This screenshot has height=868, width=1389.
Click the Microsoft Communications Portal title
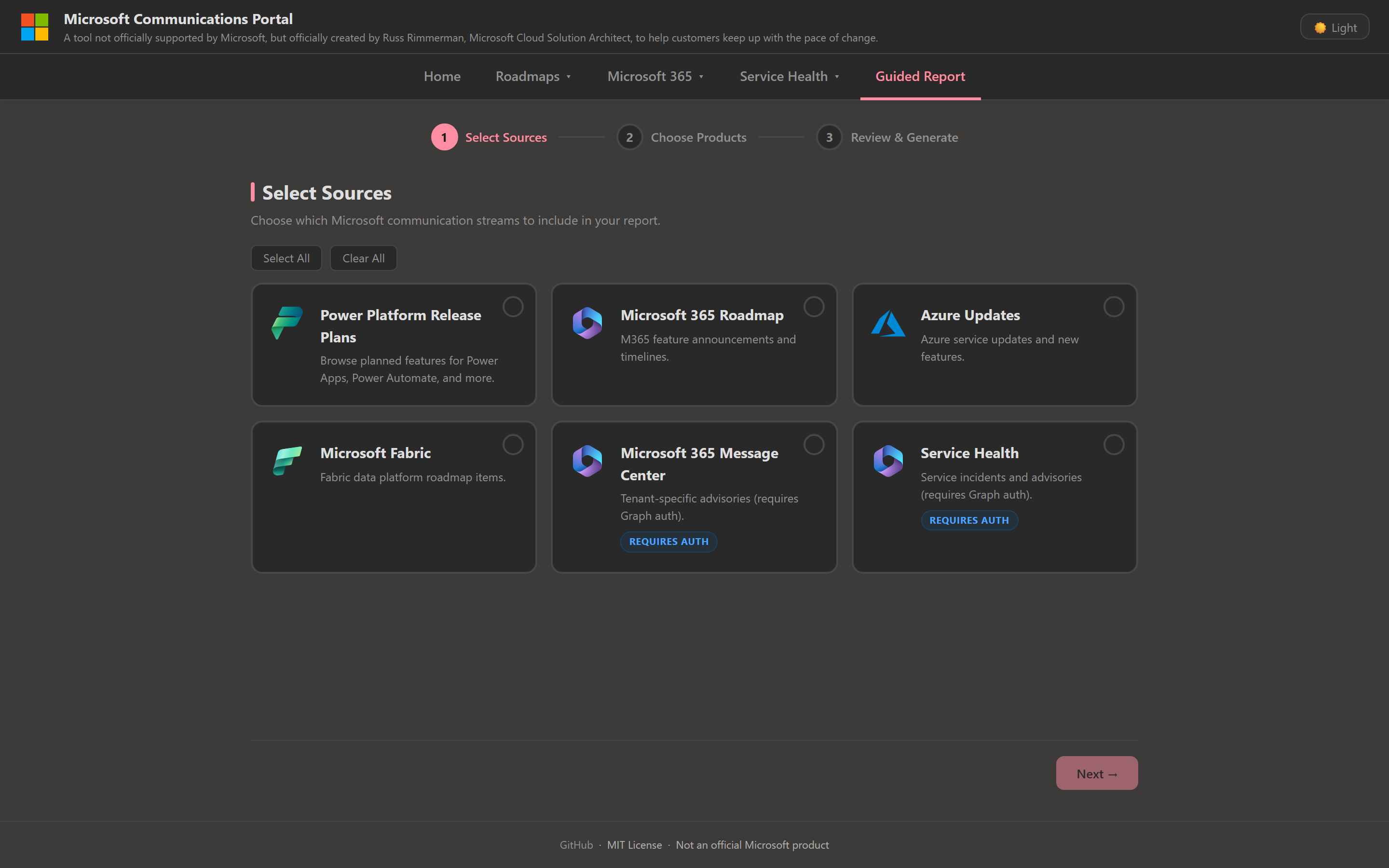click(x=178, y=19)
